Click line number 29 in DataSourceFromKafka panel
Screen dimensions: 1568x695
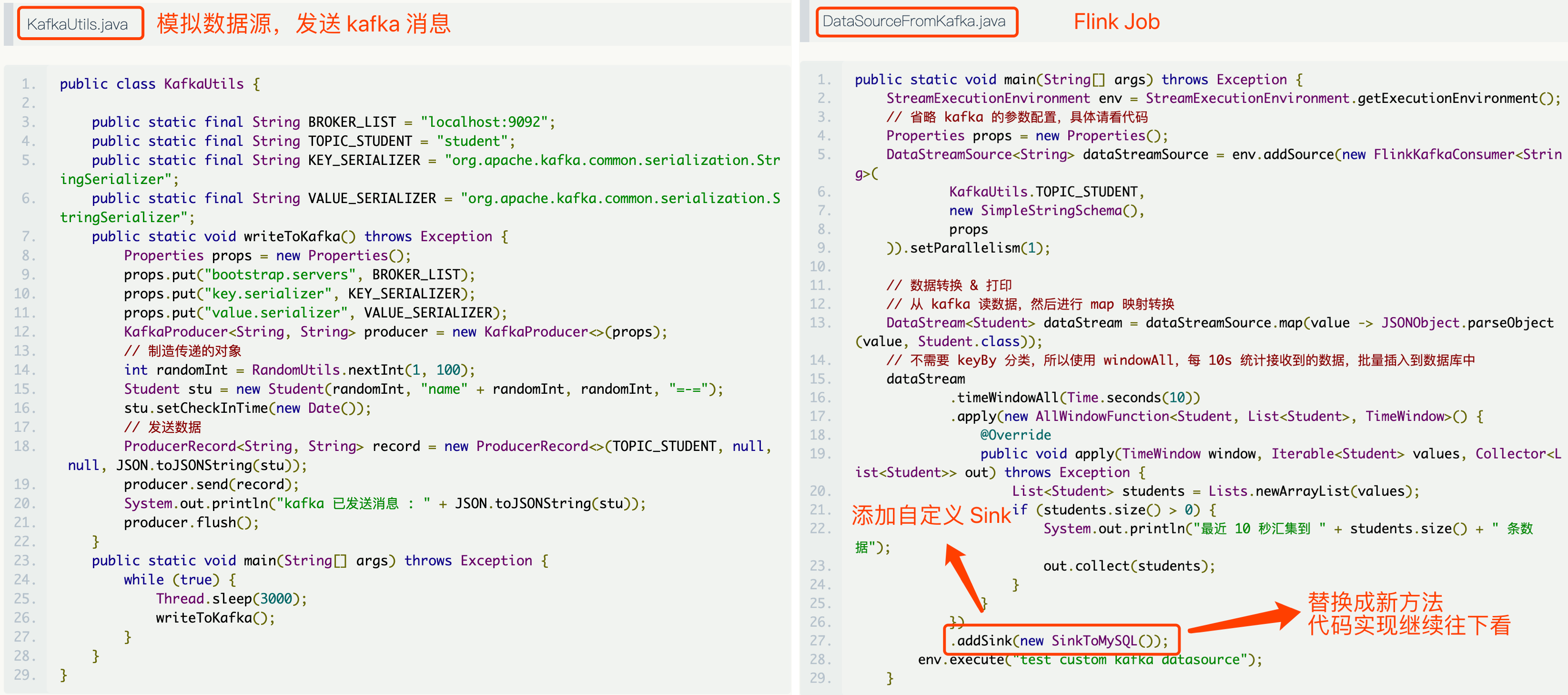(x=820, y=678)
